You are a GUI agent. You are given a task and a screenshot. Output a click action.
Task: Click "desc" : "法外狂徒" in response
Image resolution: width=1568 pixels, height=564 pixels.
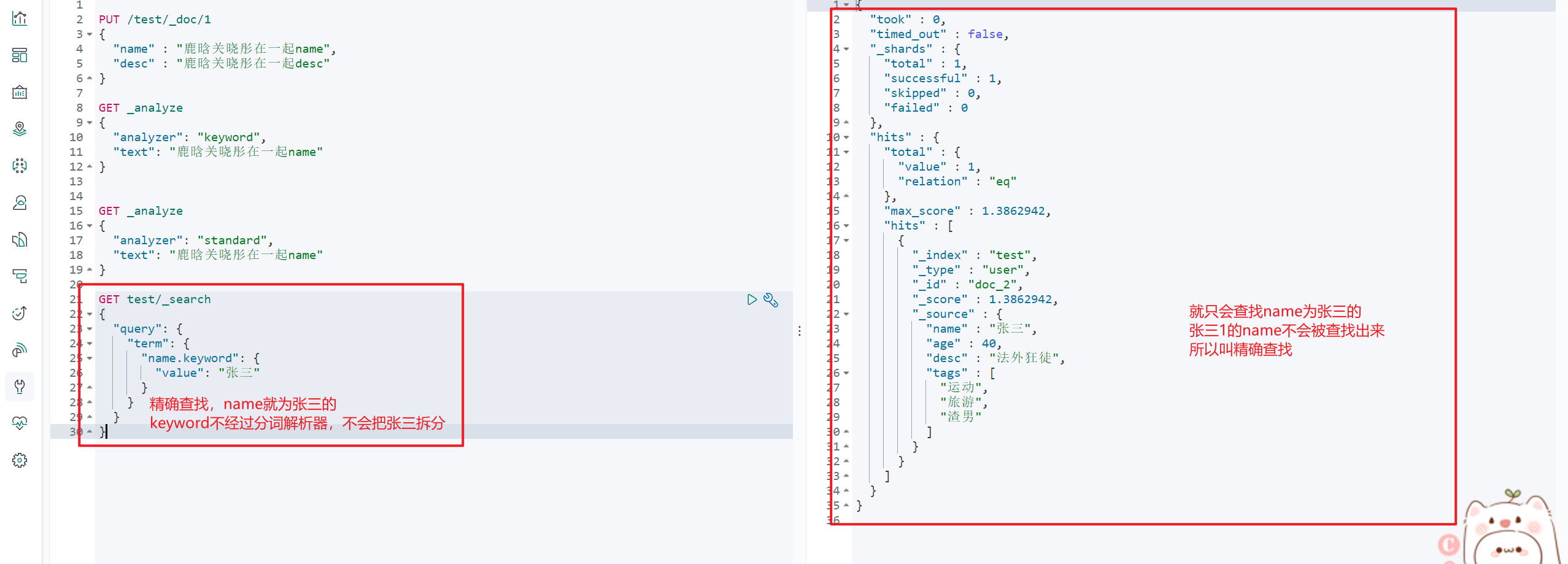[995, 358]
